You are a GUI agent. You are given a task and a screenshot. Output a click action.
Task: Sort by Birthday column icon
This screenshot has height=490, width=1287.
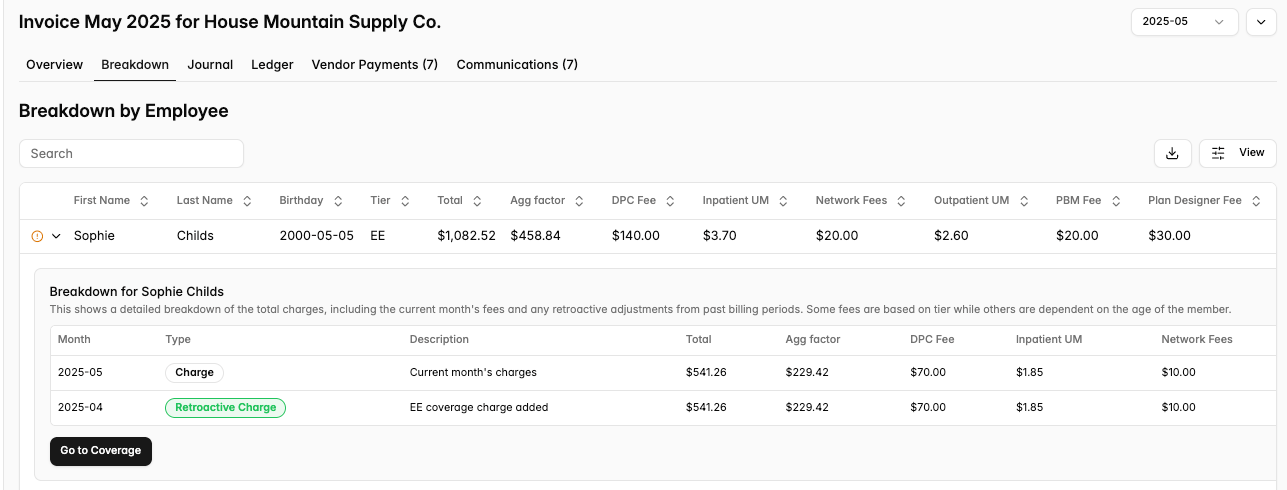[338, 201]
